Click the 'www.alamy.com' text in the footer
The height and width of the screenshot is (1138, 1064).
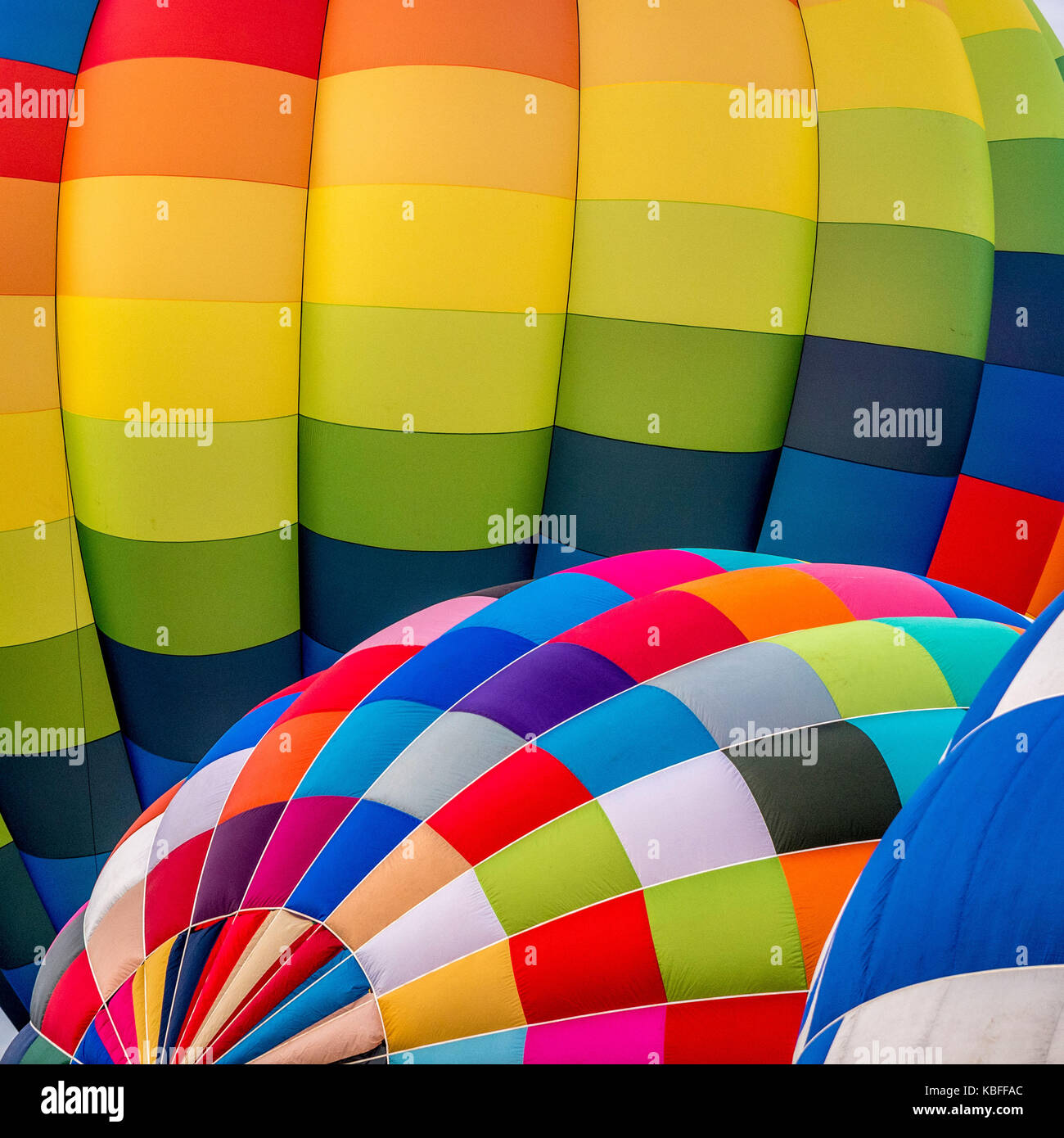(967, 1111)
